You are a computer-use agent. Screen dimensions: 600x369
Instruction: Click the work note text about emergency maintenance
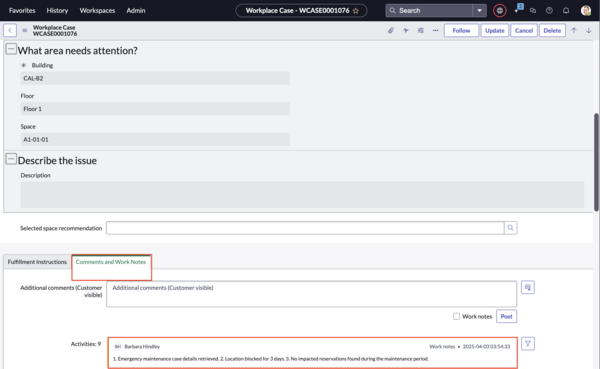point(271,359)
